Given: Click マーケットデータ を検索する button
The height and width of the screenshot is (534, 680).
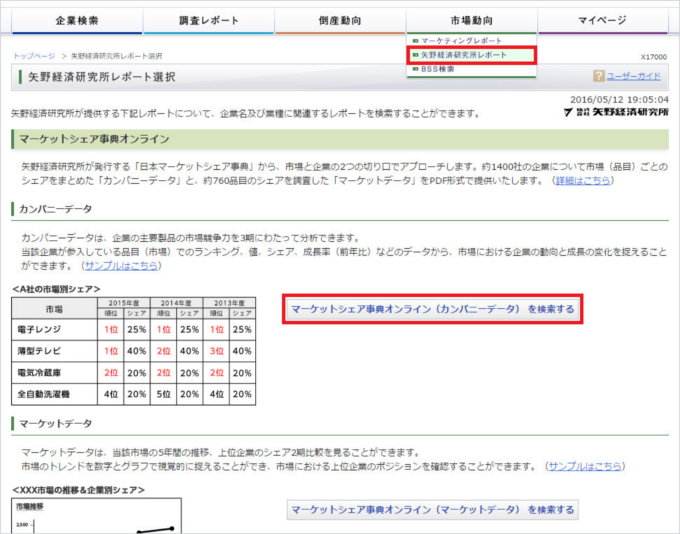Looking at the screenshot, I should pos(432,510).
